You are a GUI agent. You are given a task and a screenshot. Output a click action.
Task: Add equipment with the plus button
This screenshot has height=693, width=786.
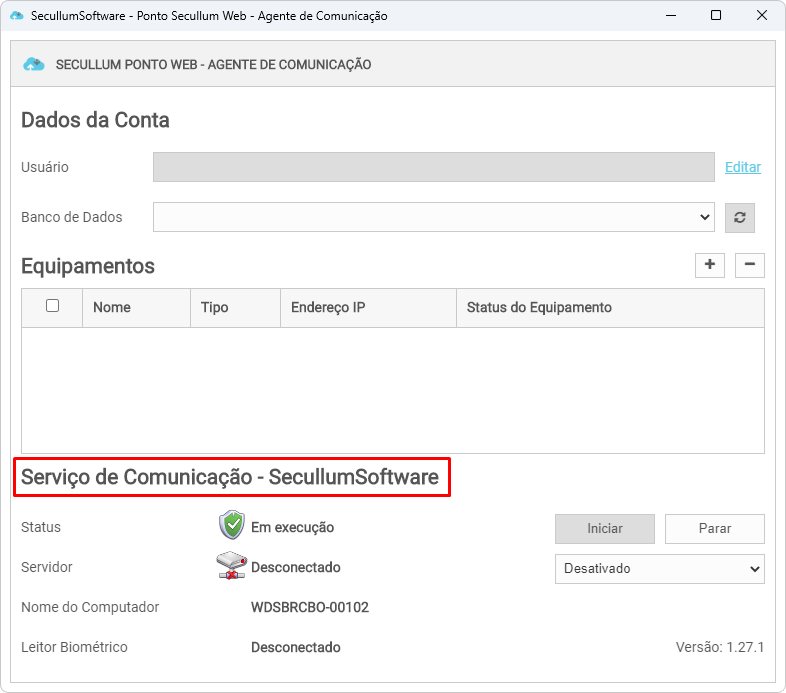coord(710,265)
